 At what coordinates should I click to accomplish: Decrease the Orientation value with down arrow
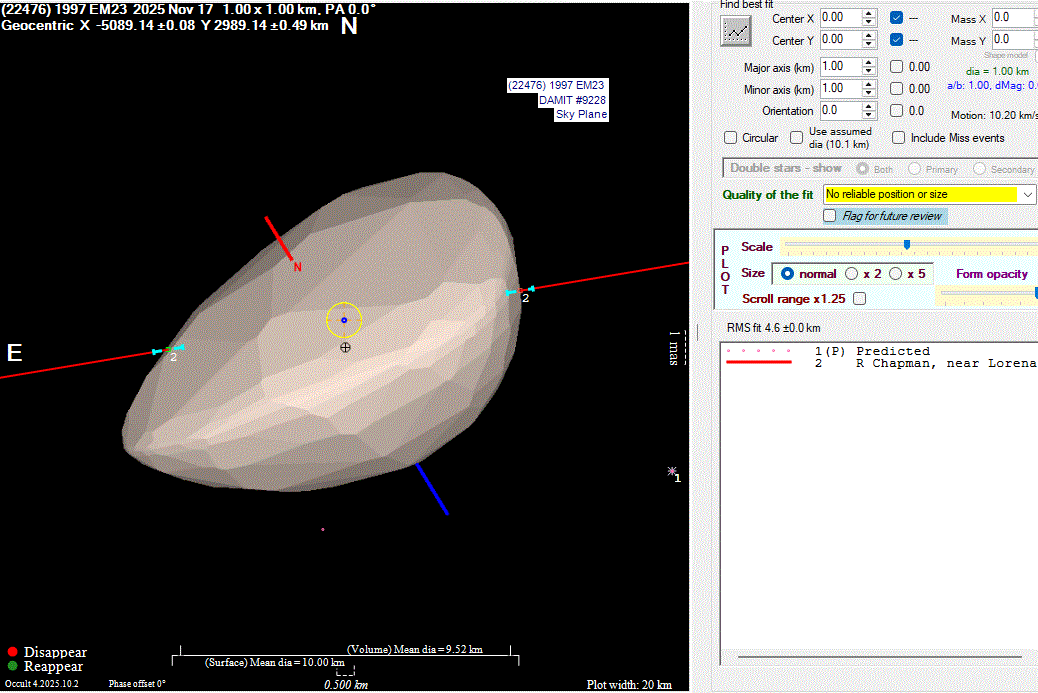point(869,115)
